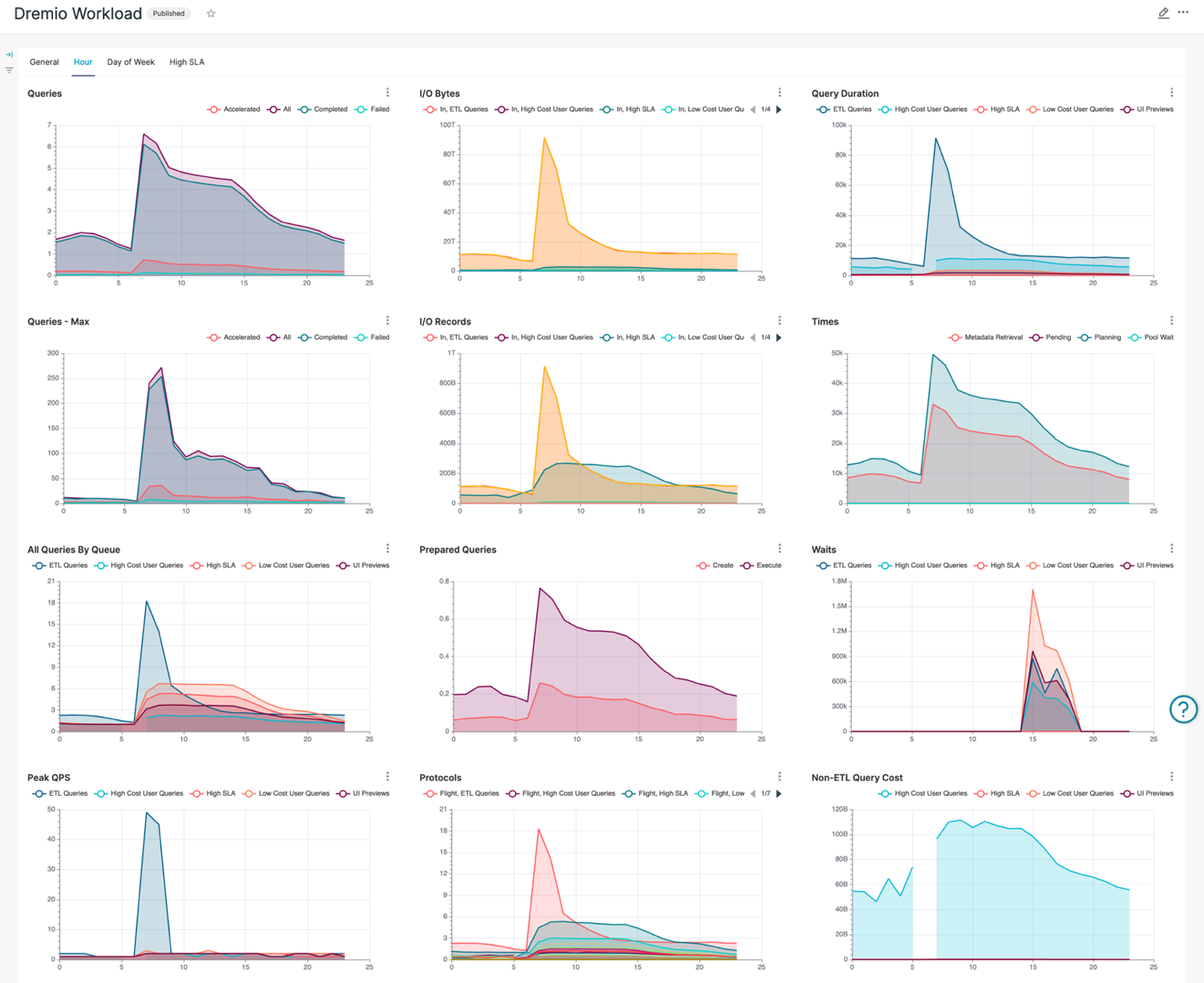This screenshot has height=983, width=1204.
Task: Open the Waits chart kebab menu
Action: pyautogui.click(x=1171, y=549)
